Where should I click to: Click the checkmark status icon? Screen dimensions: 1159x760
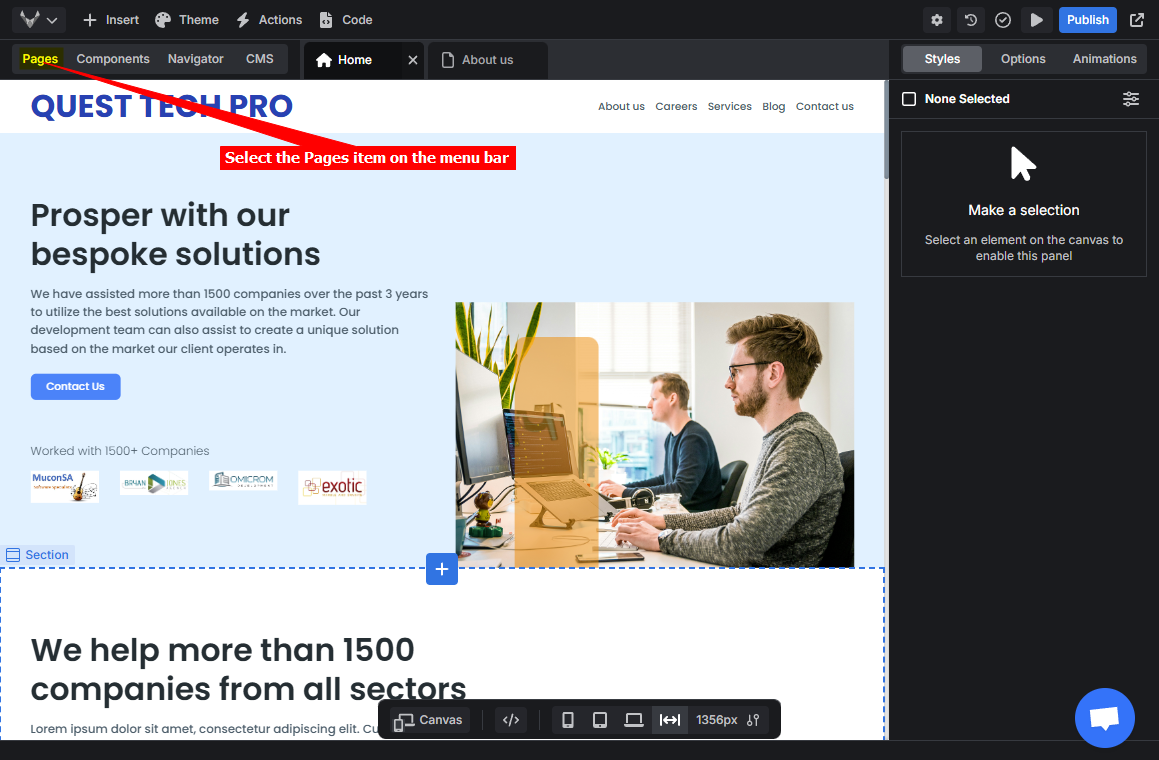coord(1003,20)
